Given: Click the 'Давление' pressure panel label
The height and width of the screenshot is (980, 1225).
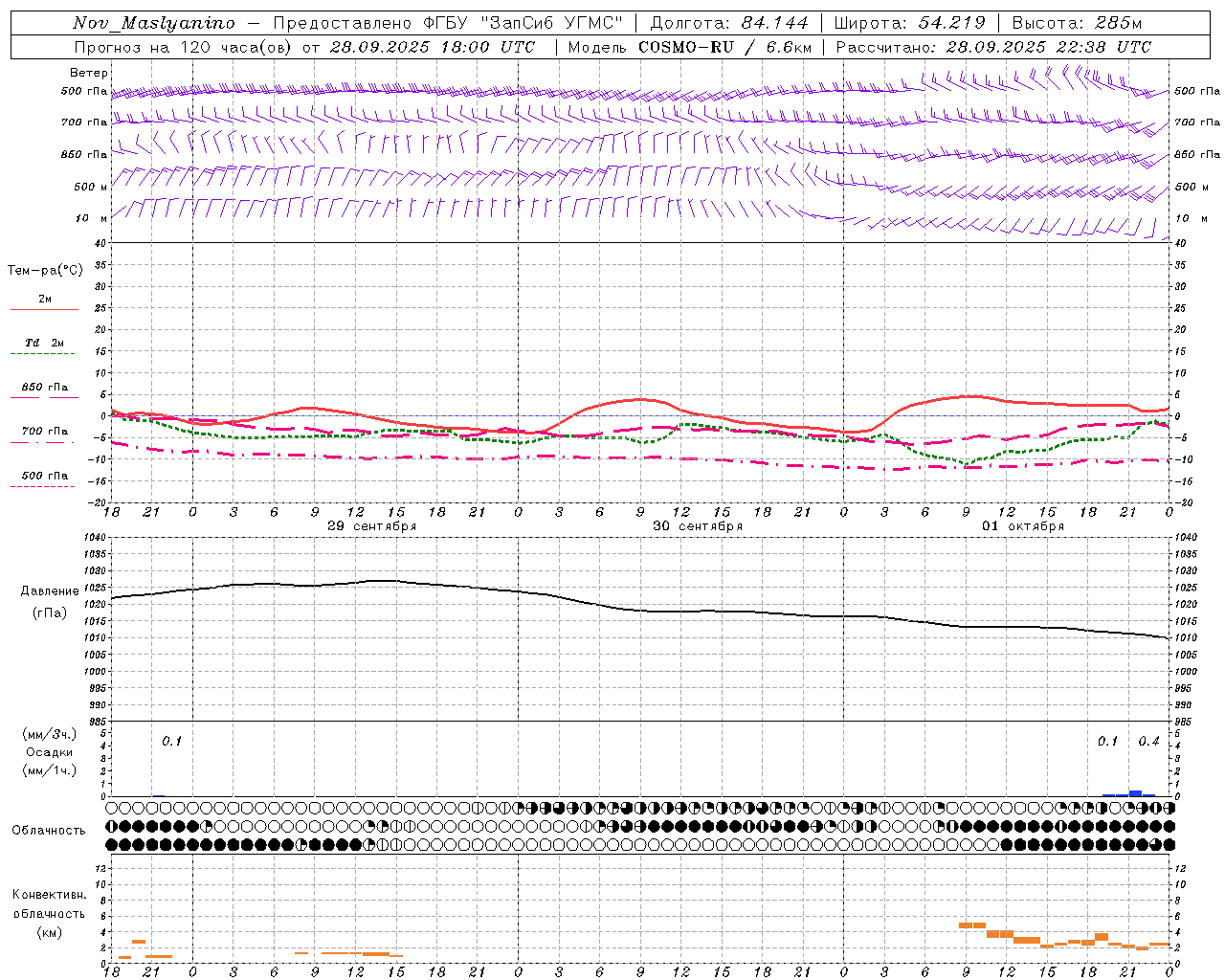Looking at the screenshot, I should point(50,591).
